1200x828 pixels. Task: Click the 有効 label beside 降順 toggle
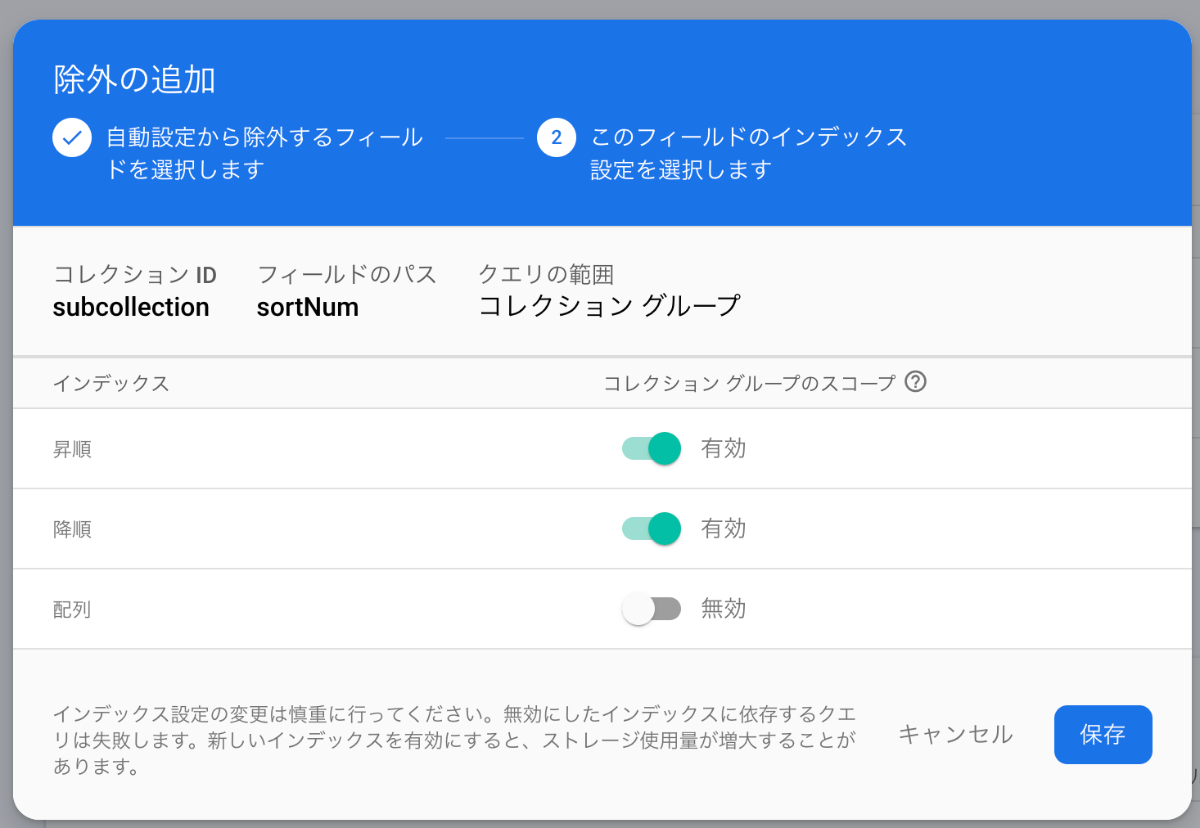(723, 528)
